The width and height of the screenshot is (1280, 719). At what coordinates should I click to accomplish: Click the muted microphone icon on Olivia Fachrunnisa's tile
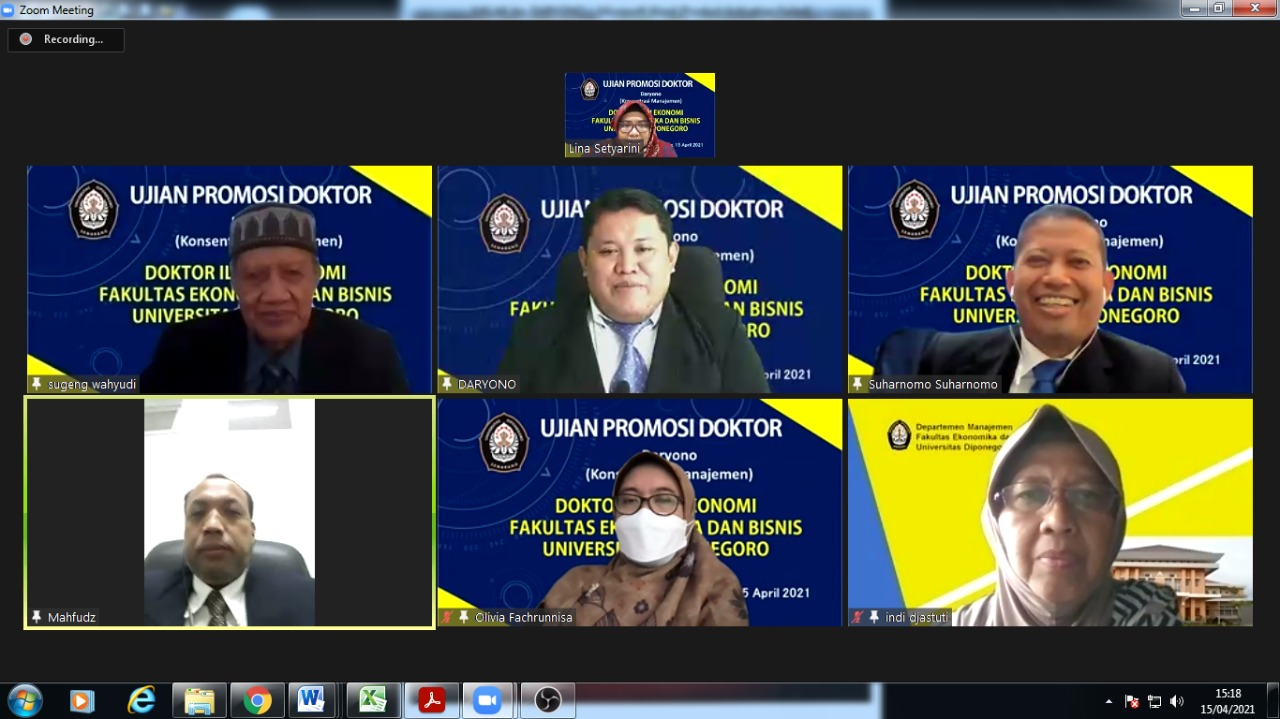click(x=447, y=617)
